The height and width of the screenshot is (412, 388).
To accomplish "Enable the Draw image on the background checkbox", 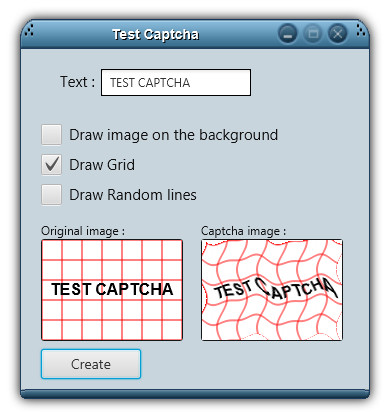I will point(51,135).
